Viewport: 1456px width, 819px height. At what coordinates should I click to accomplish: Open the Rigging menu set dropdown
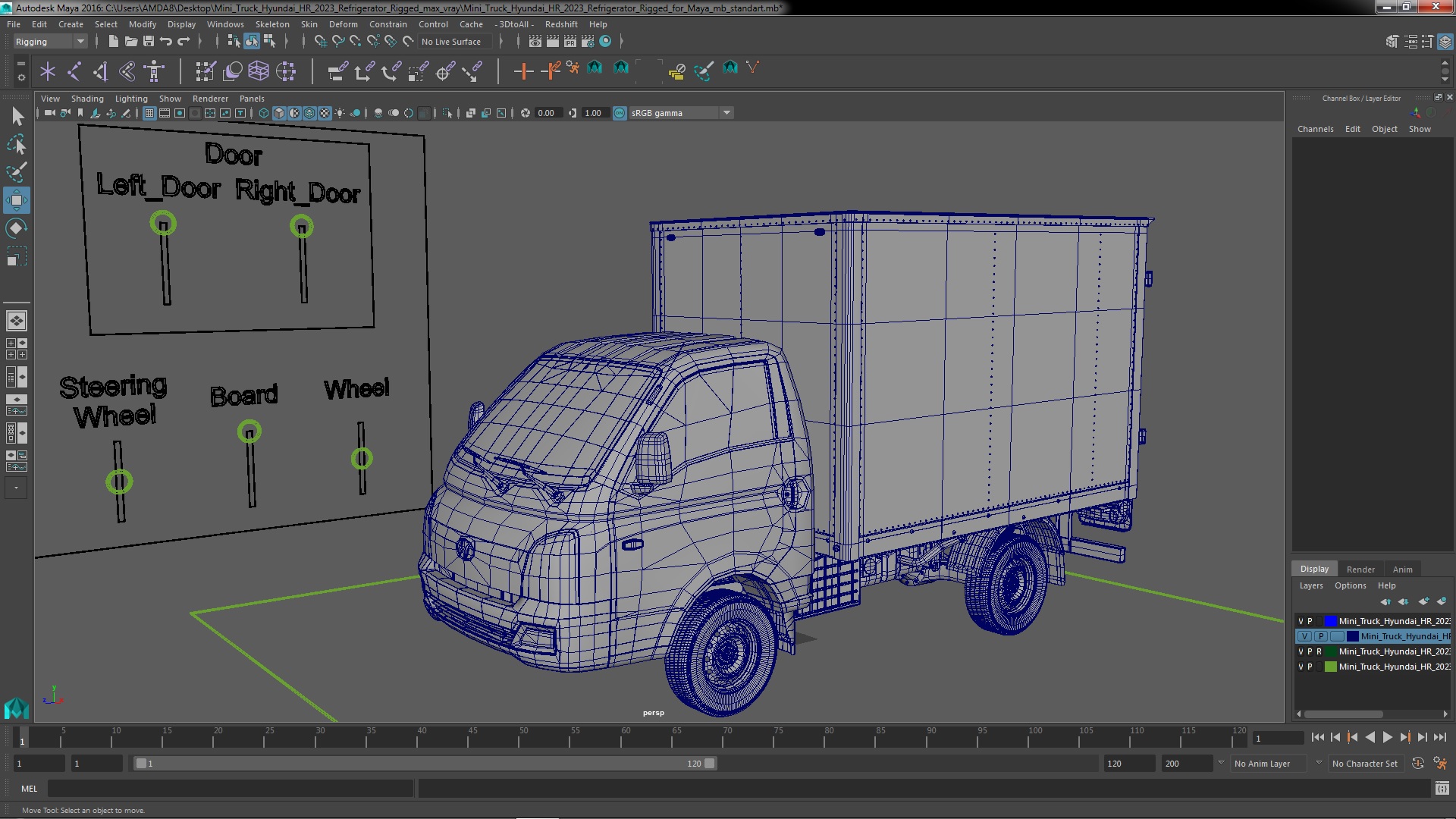[x=50, y=42]
